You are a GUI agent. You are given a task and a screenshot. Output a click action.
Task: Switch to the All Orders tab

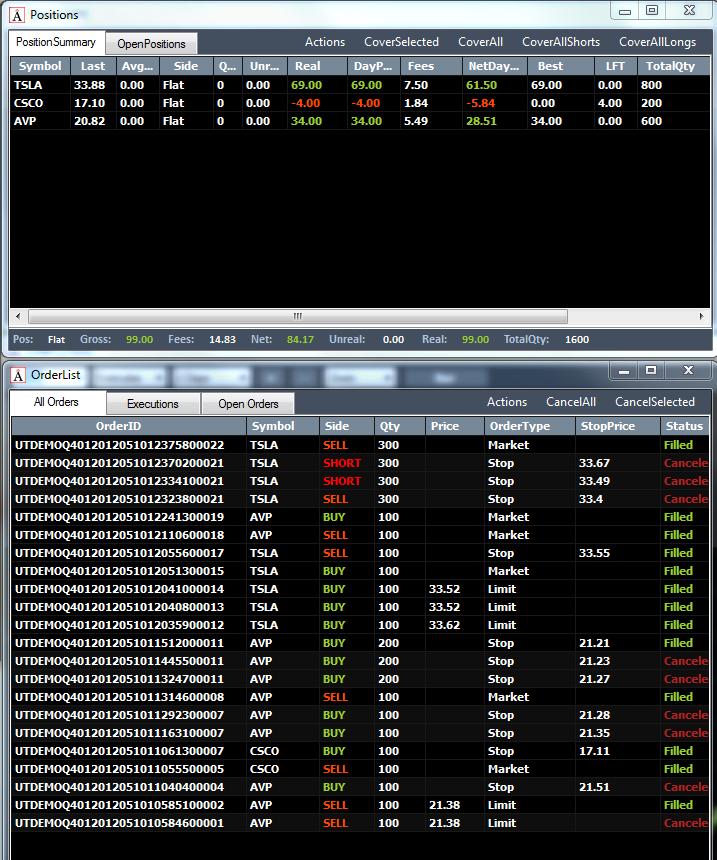[x=57, y=402]
